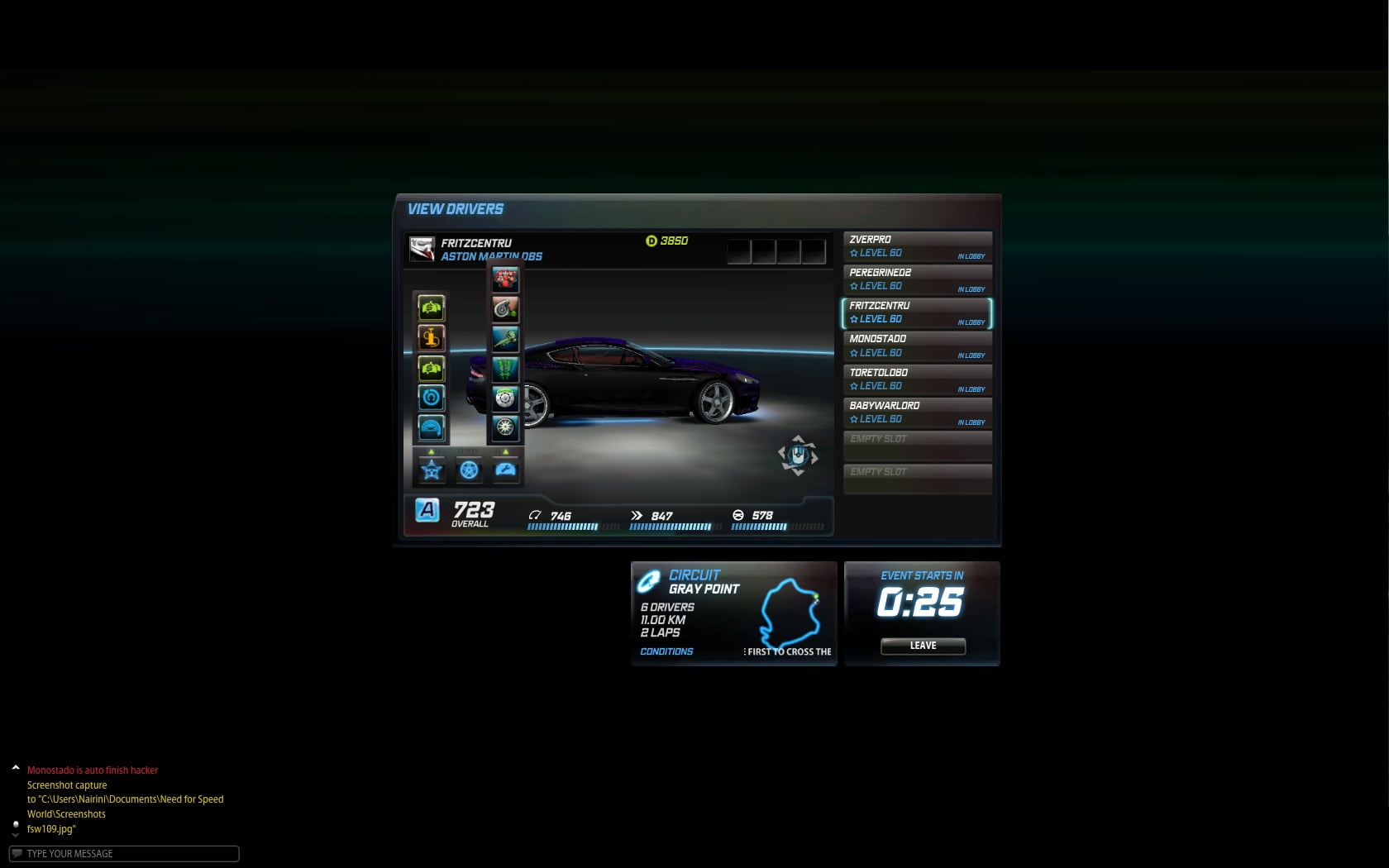Click the Circuit event type icon
1389x868 pixels.
(x=649, y=581)
